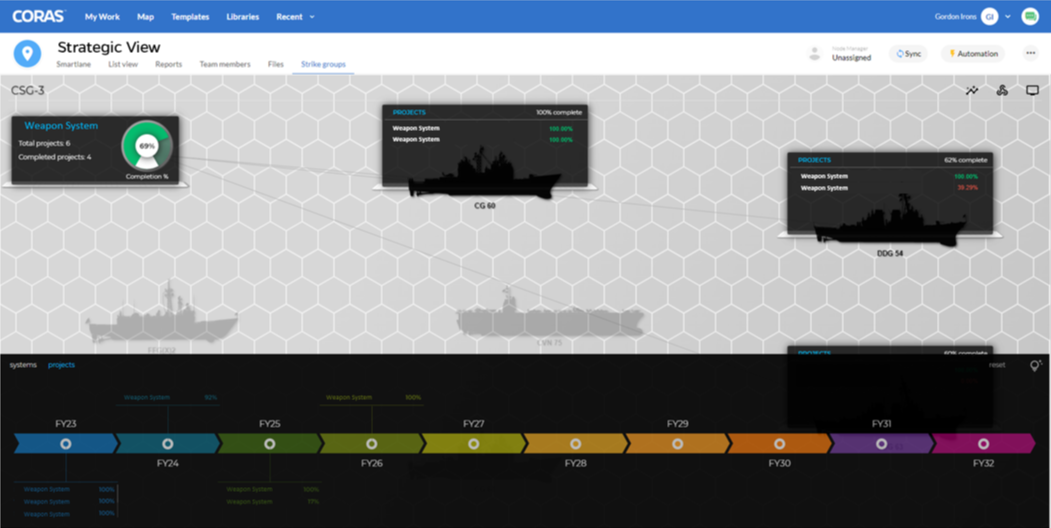The width and height of the screenshot is (1051, 528).
Task: Click the Node Manager avatar icon
Action: 815,54
